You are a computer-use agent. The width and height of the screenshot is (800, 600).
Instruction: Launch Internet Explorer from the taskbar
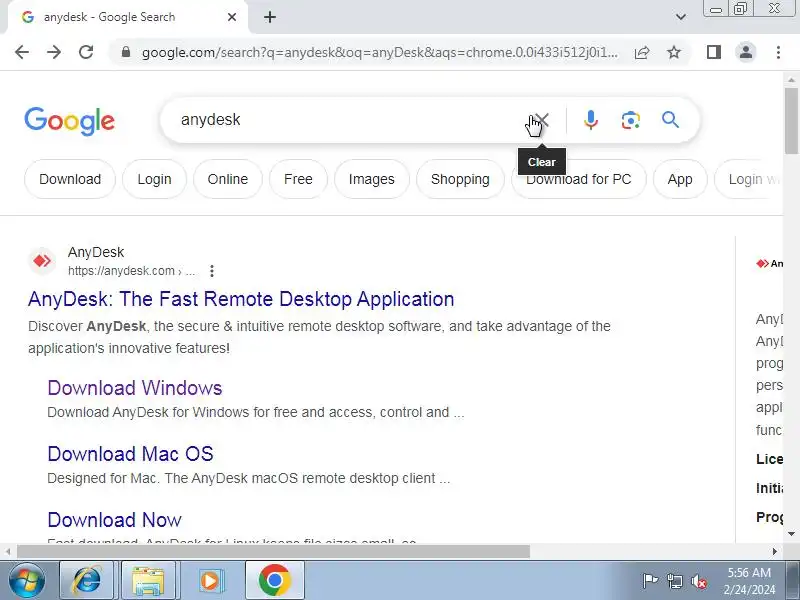88,581
